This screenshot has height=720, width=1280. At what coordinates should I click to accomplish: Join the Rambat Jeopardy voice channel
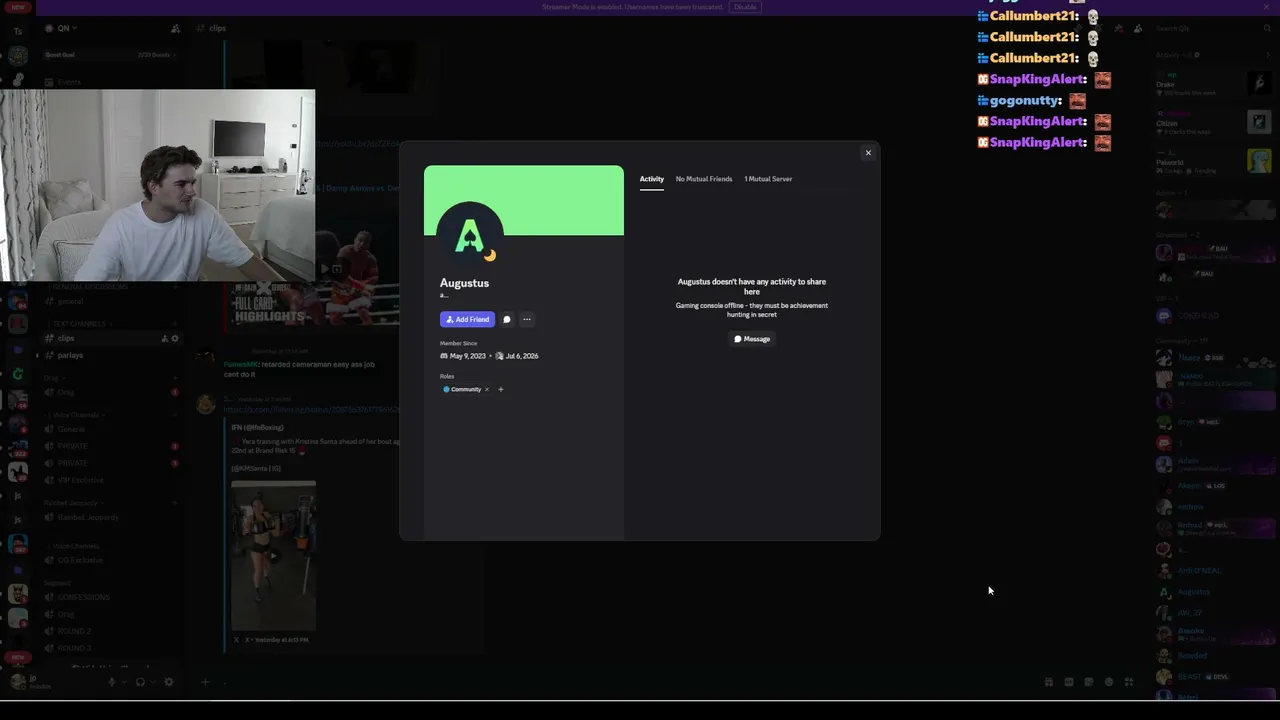[x=110, y=517]
